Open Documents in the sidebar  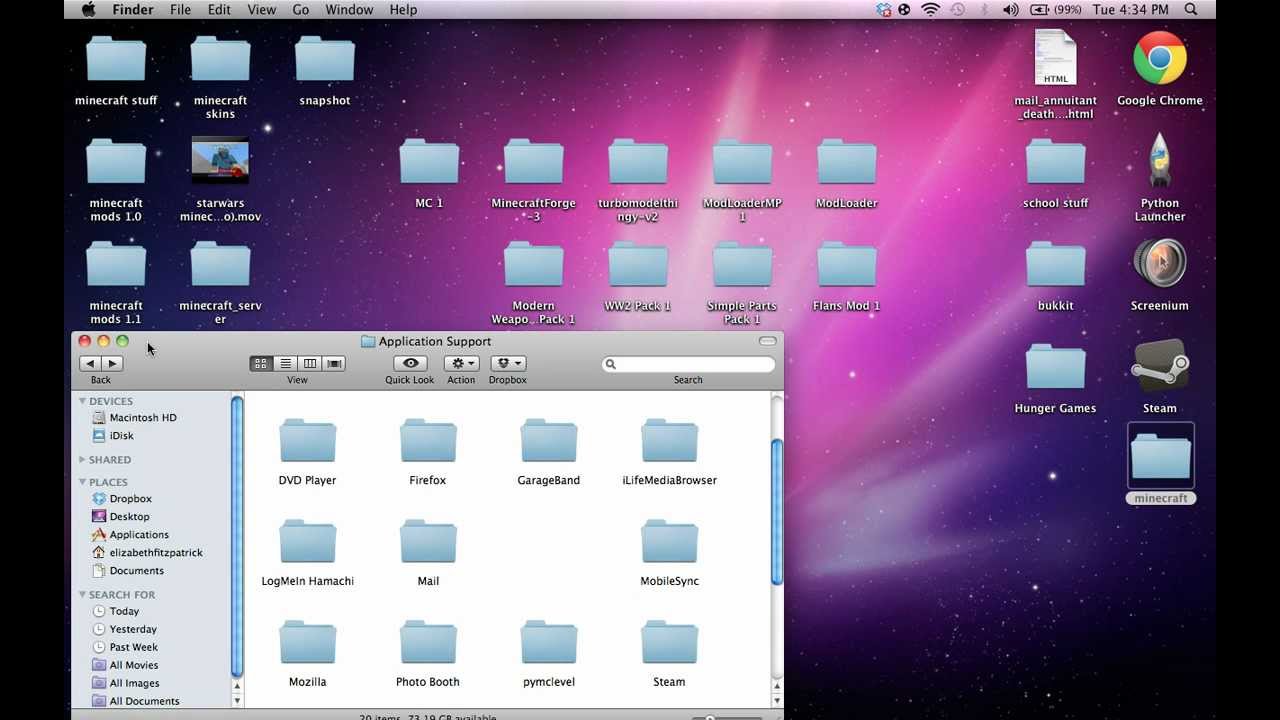coord(128,570)
